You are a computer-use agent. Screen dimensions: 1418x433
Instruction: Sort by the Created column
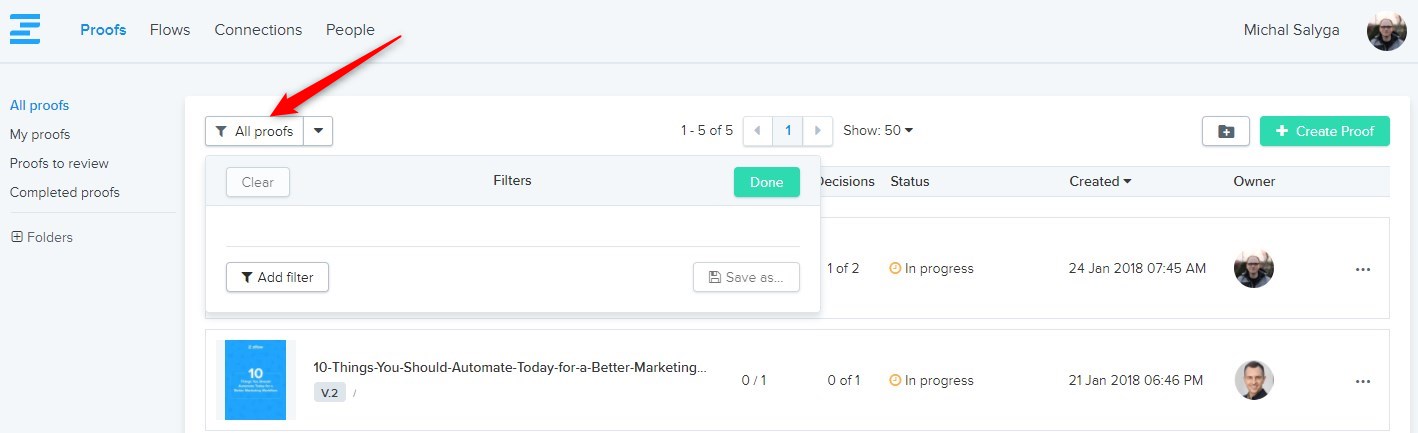click(x=1100, y=181)
